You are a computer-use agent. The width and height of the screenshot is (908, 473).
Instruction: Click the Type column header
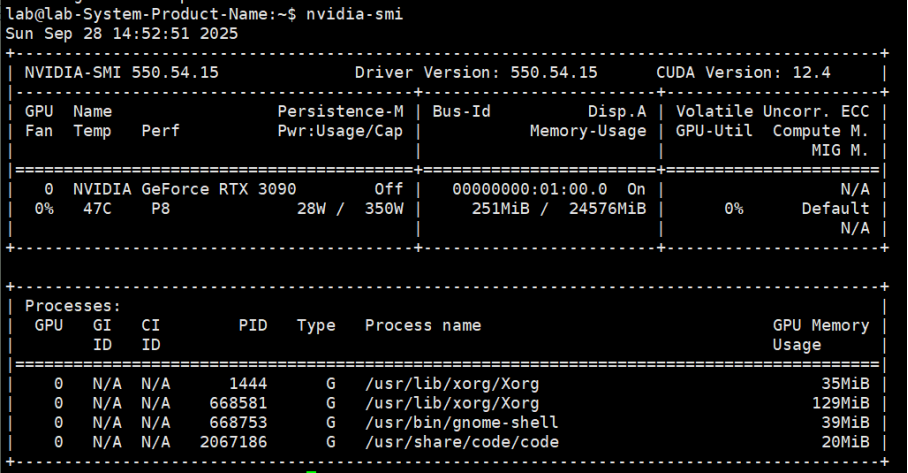316,326
